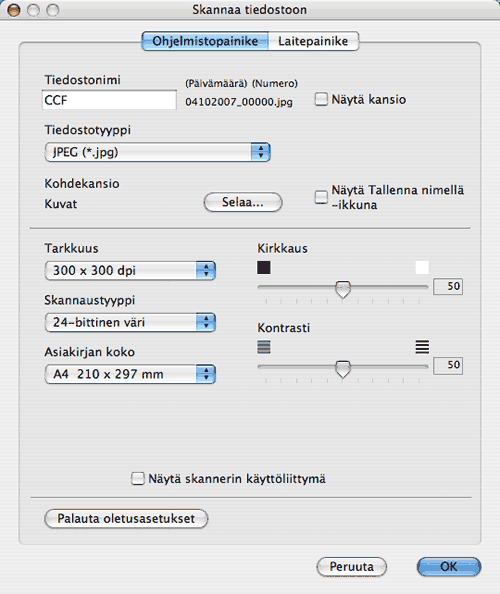Click the Selaa... browse button
Viewport: 500px width, 594px height.
[x=243, y=202]
